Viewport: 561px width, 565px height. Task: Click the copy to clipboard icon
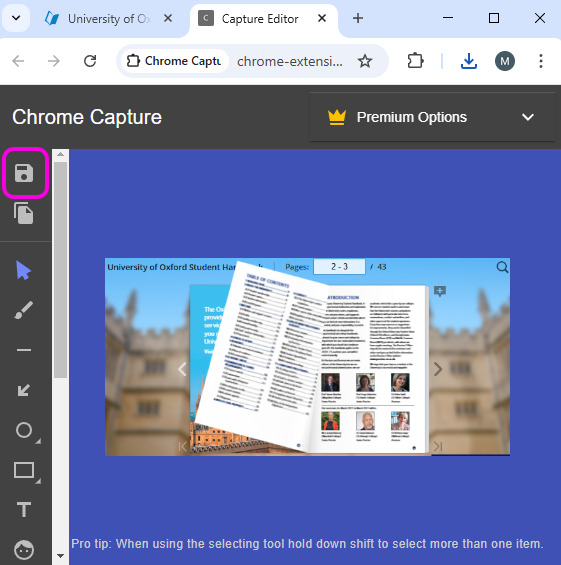click(x=23, y=213)
